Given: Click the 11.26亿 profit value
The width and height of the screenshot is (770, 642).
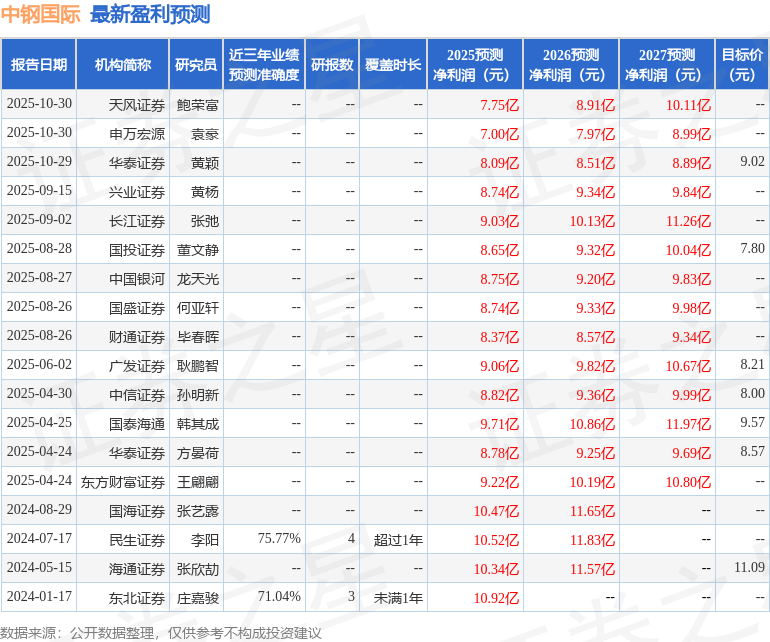Looking at the screenshot, I should pyautogui.click(x=688, y=221).
